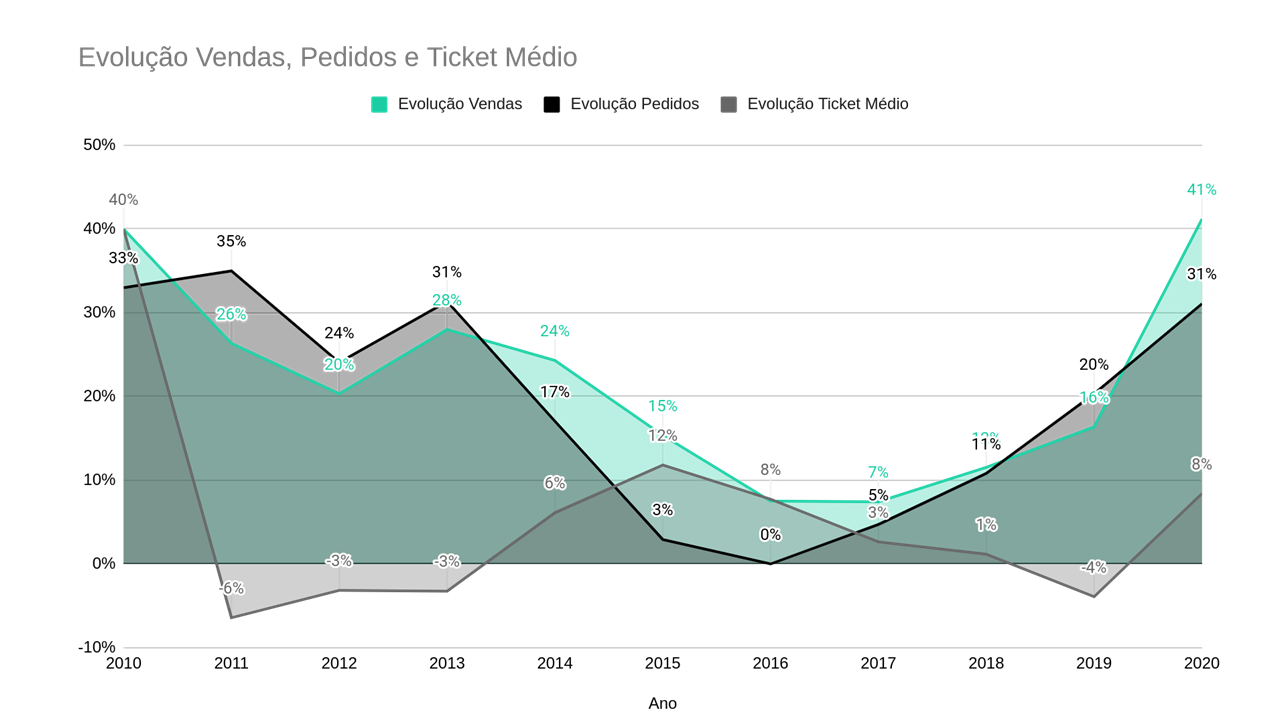Select the 2015 label on the x-axis

pos(662,663)
